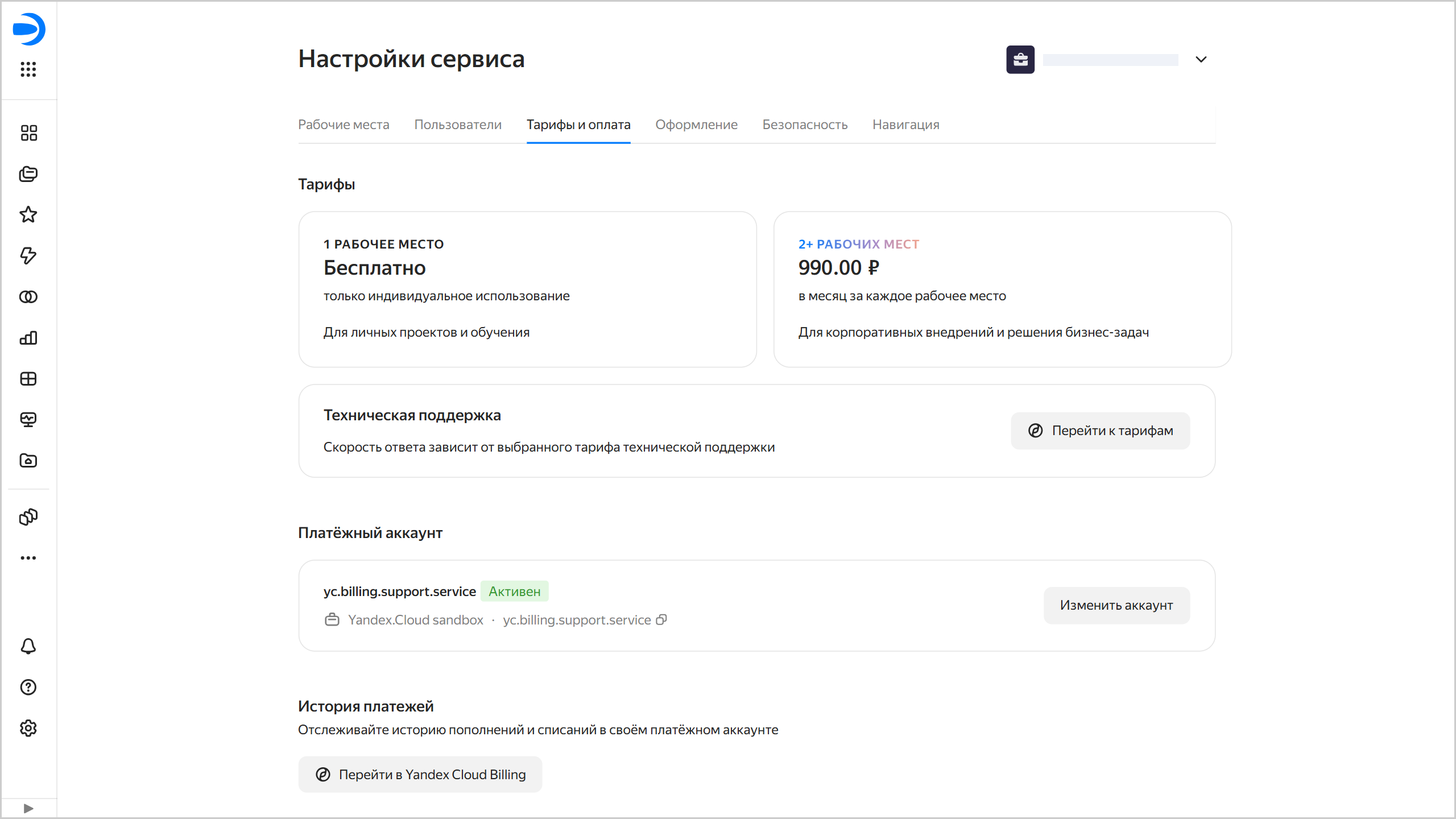This screenshot has height=819, width=1456.
Task: Open favorites star icon in sidebar
Action: [x=28, y=214]
